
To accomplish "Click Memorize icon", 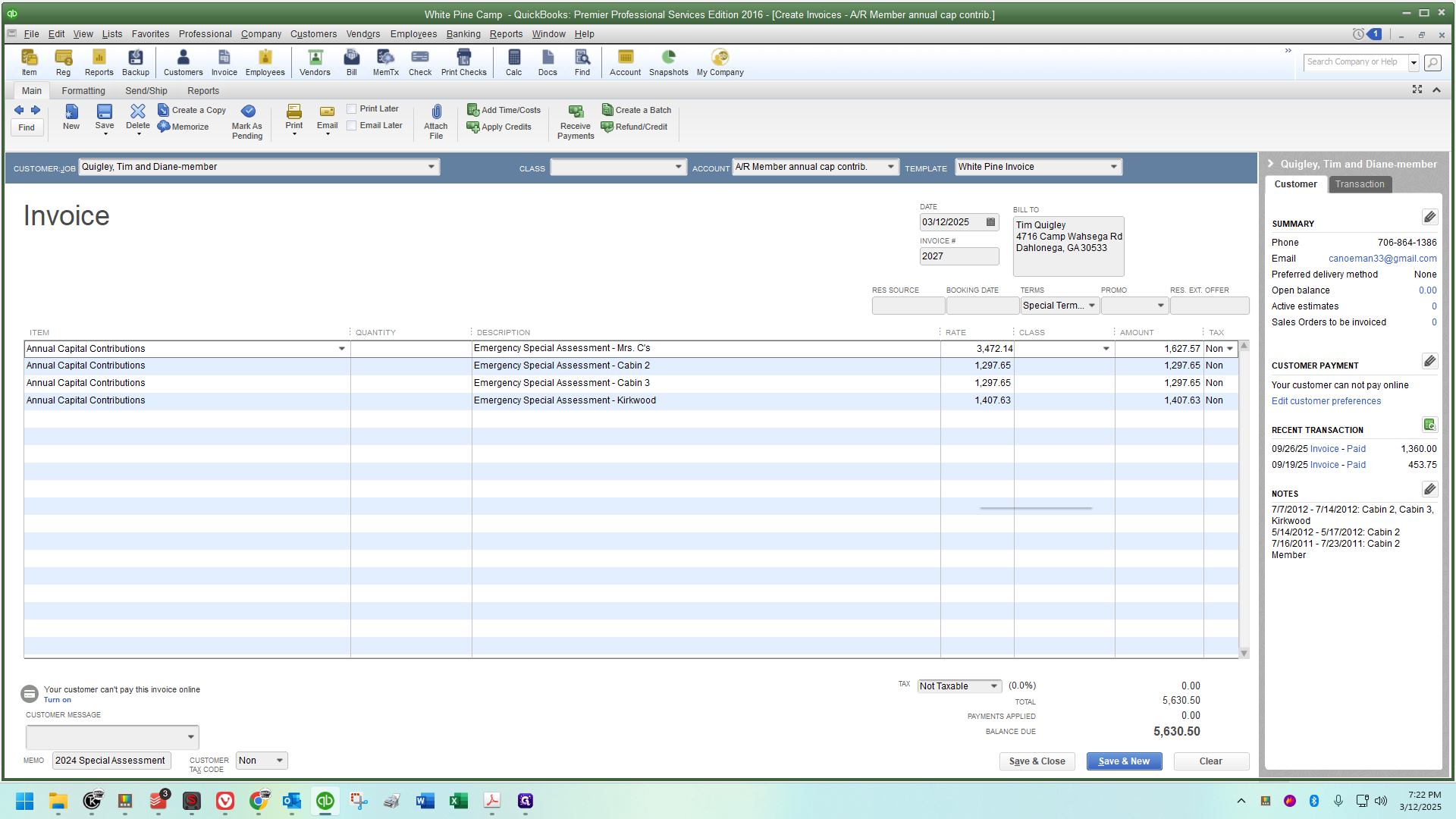I will tap(183, 127).
